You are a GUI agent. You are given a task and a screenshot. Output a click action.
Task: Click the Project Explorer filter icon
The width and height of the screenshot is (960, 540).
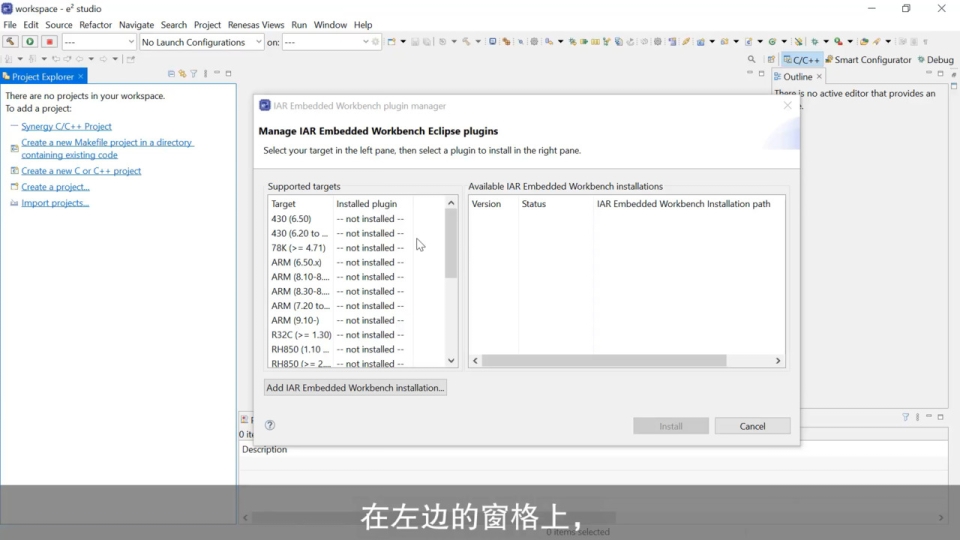coord(194,74)
